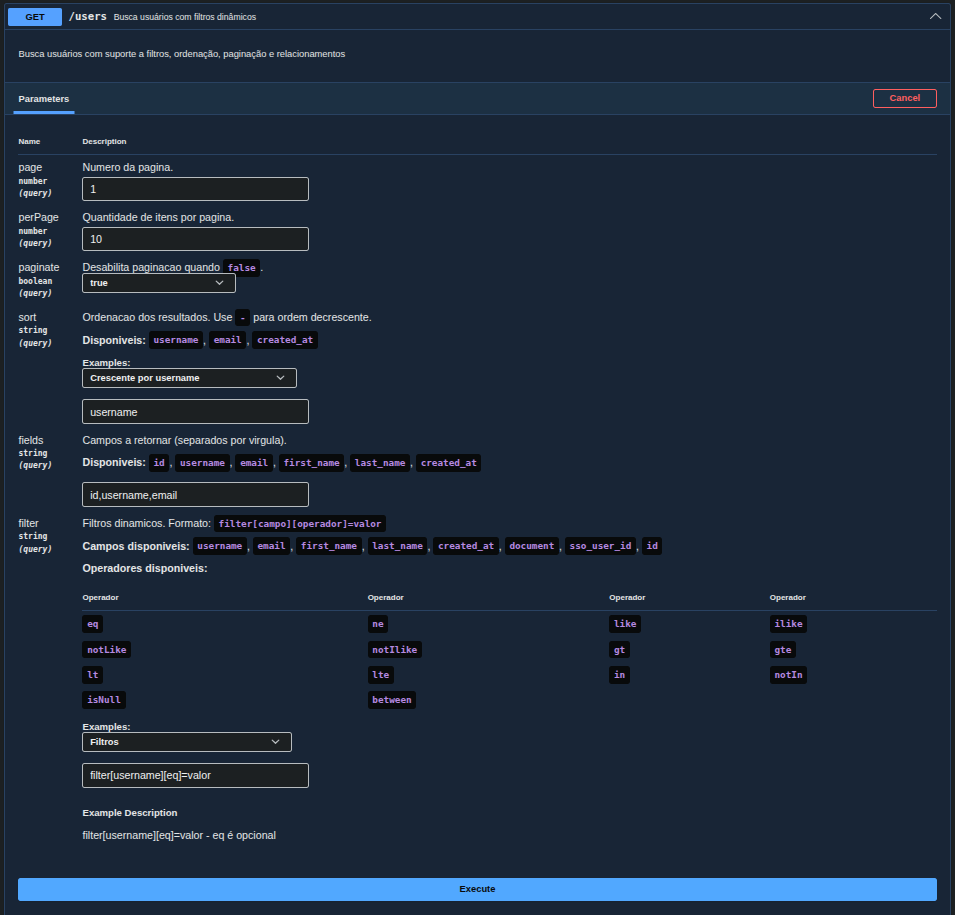Click the perPage input field
Viewport: 955px width, 915px height.
(x=196, y=239)
